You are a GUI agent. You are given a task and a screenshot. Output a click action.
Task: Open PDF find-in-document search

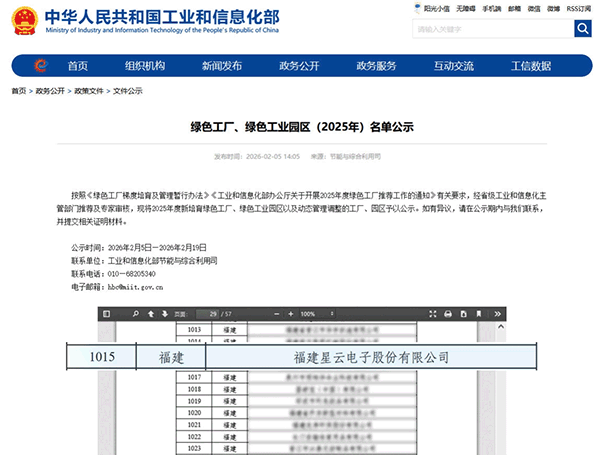[x=136, y=313]
